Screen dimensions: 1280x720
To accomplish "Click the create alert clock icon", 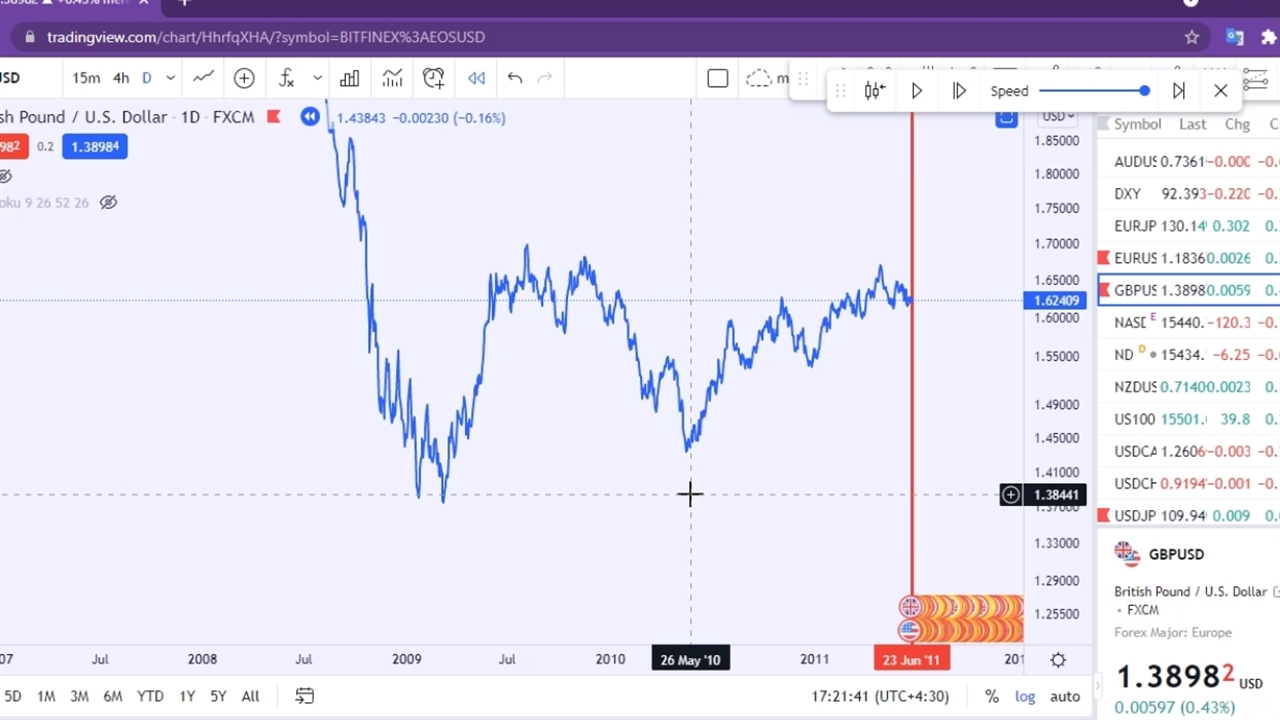I will tap(433, 78).
